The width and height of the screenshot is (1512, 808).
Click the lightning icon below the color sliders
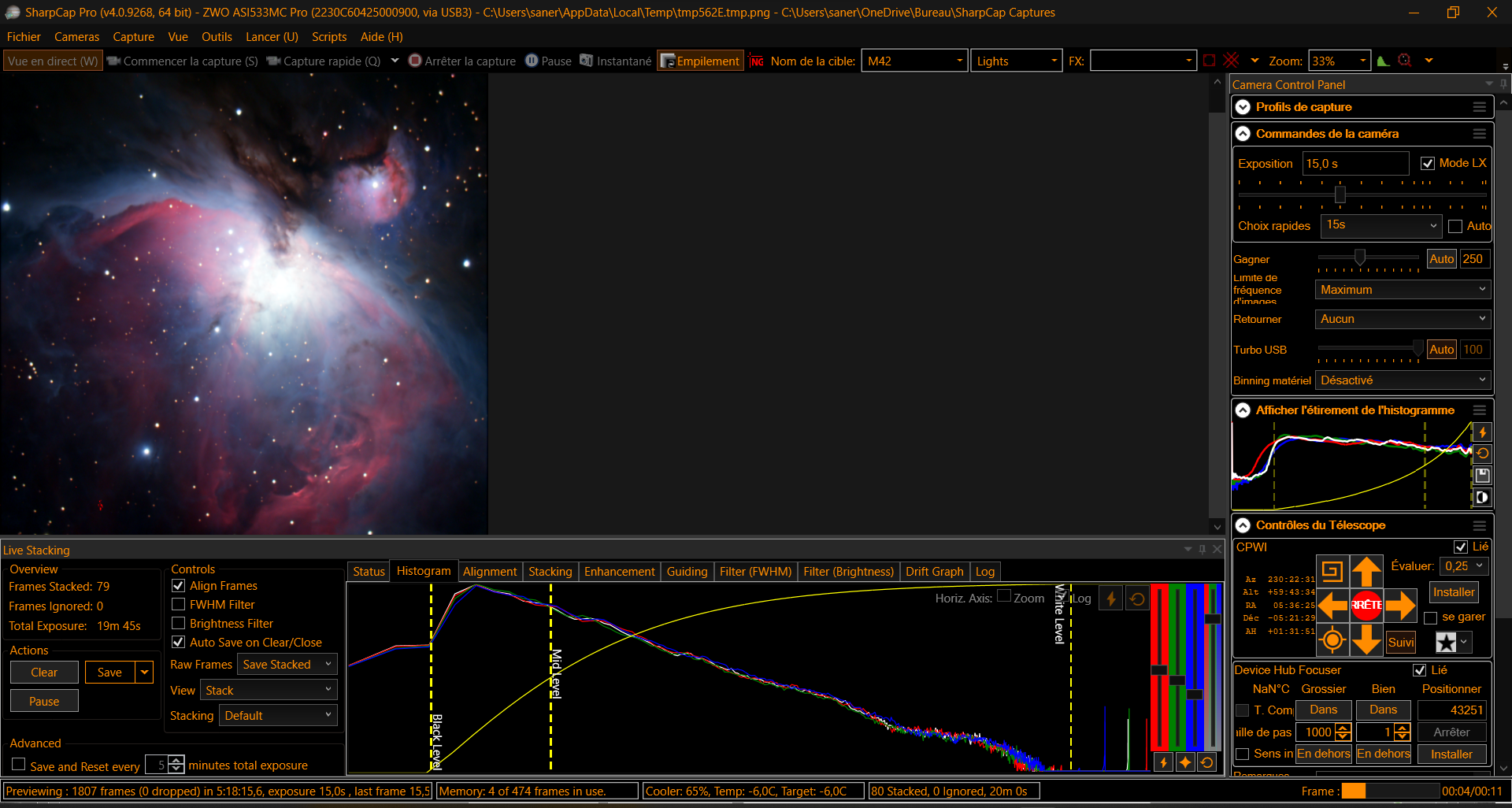coord(1163,762)
